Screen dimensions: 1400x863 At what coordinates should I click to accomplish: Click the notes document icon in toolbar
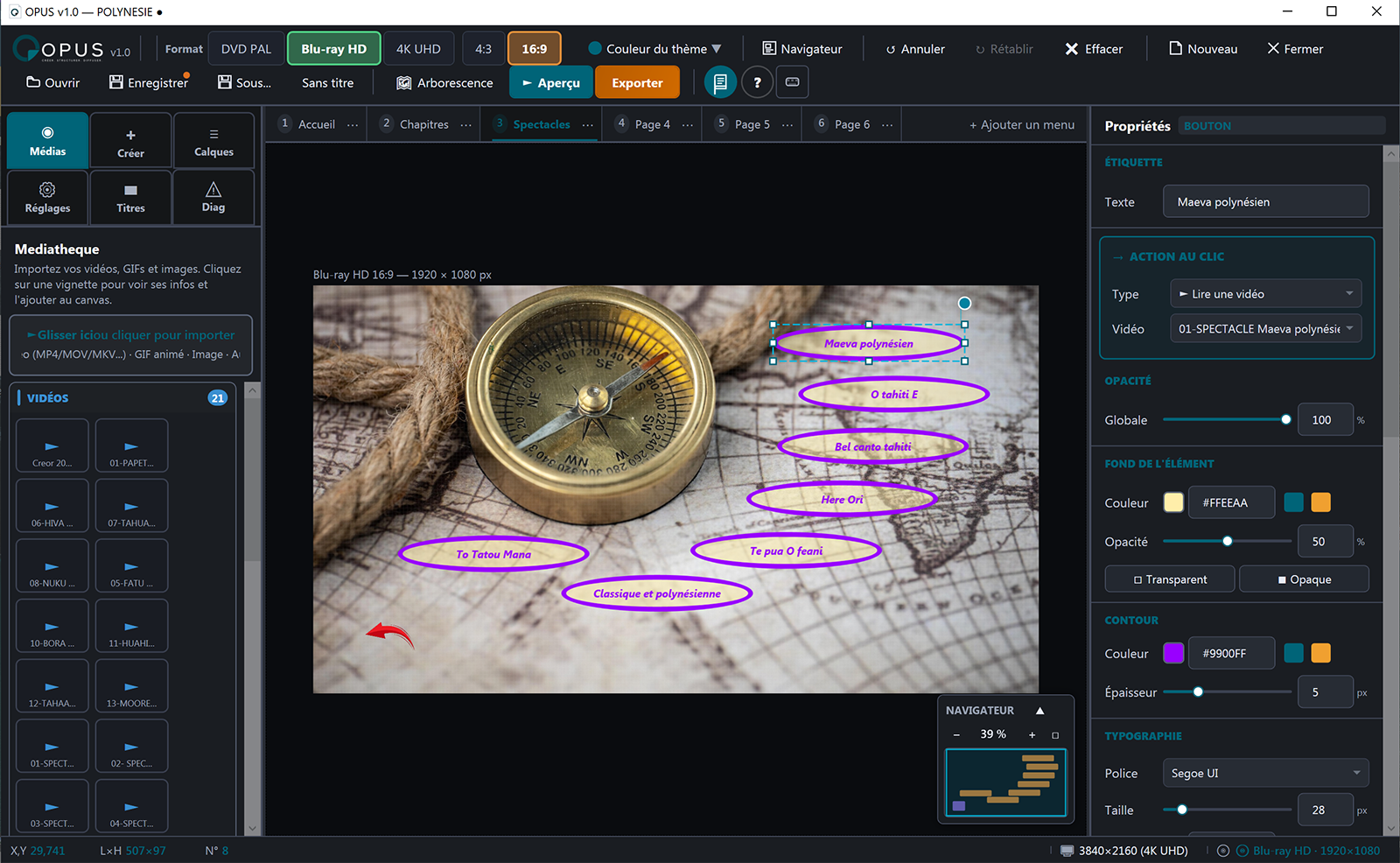(720, 82)
